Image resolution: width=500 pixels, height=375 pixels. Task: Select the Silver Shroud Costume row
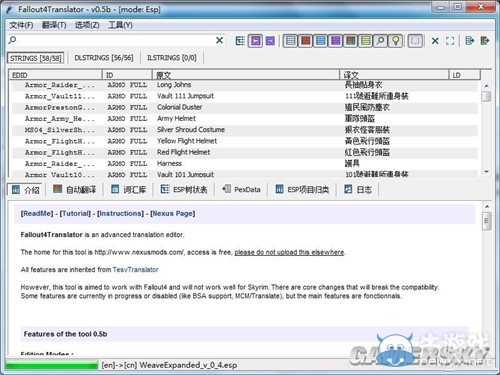click(x=245, y=130)
